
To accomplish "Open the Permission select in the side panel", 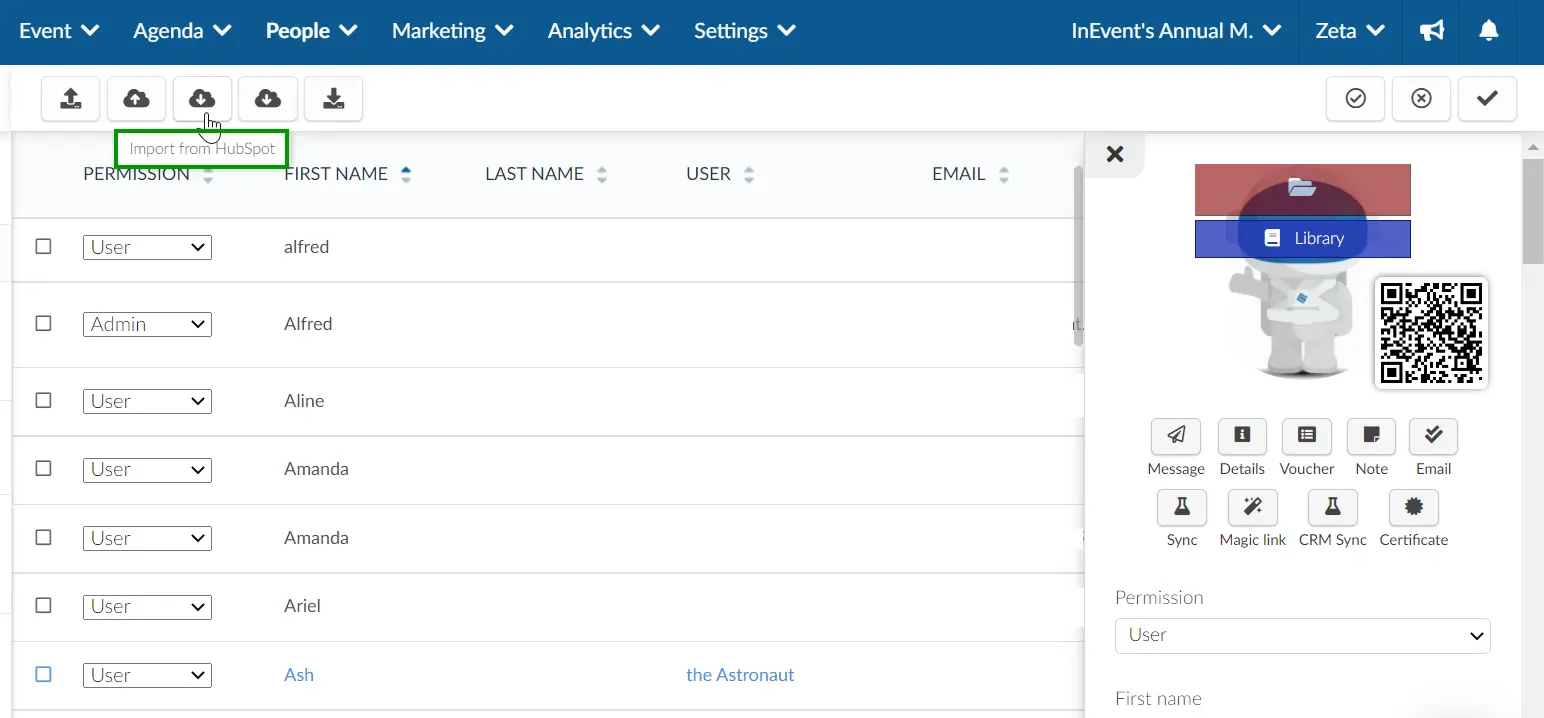I will click(x=1302, y=635).
